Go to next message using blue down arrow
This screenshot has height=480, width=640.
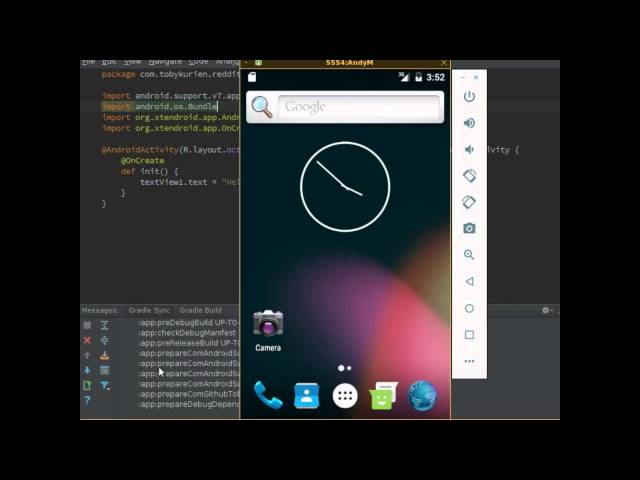[x=87, y=370]
